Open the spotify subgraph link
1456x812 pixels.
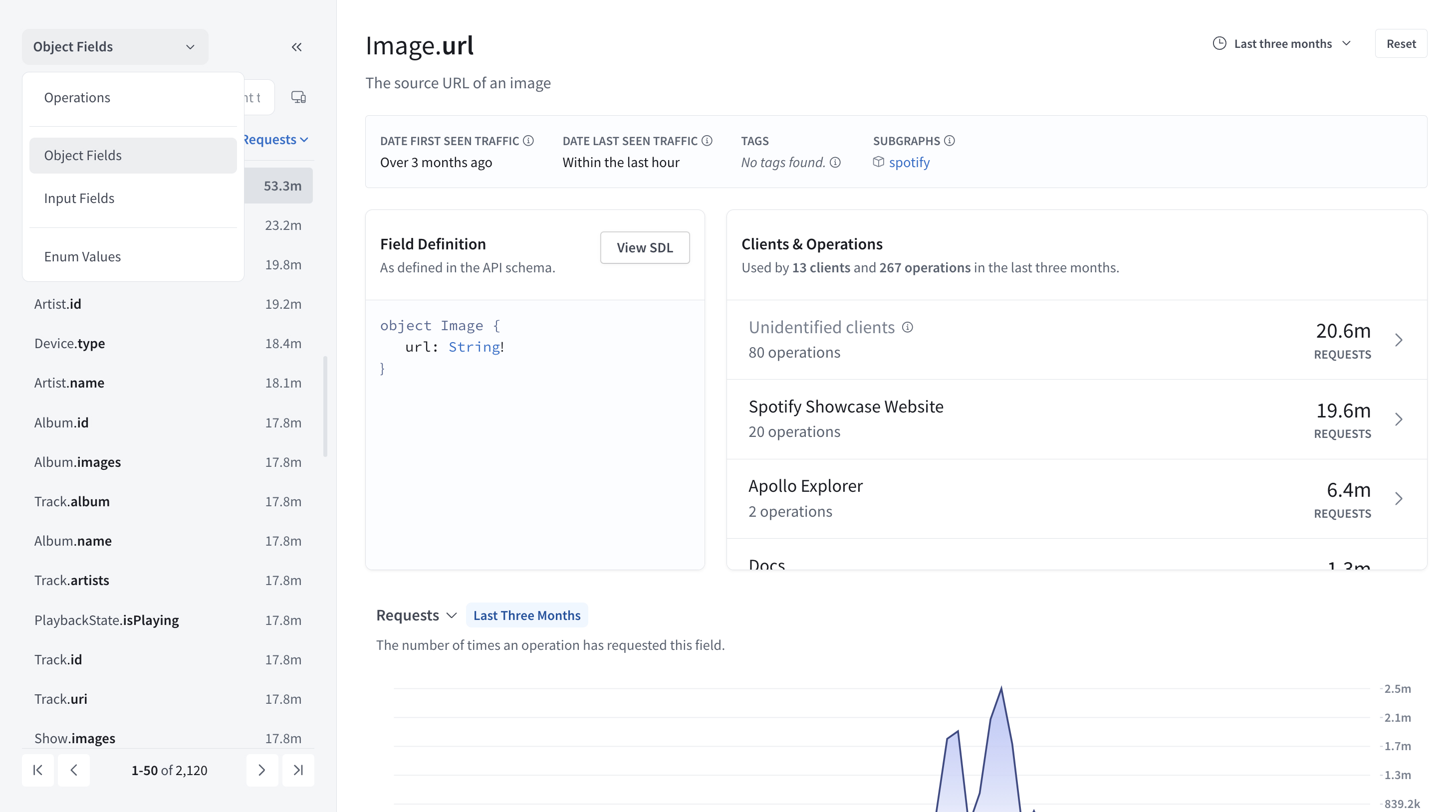[909, 163]
